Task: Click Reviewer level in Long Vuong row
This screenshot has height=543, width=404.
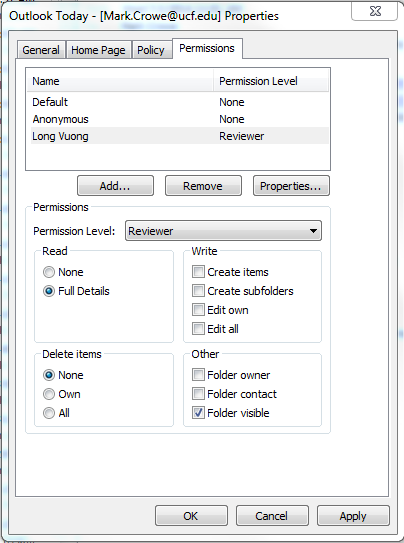Action: click(x=242, y=136)
